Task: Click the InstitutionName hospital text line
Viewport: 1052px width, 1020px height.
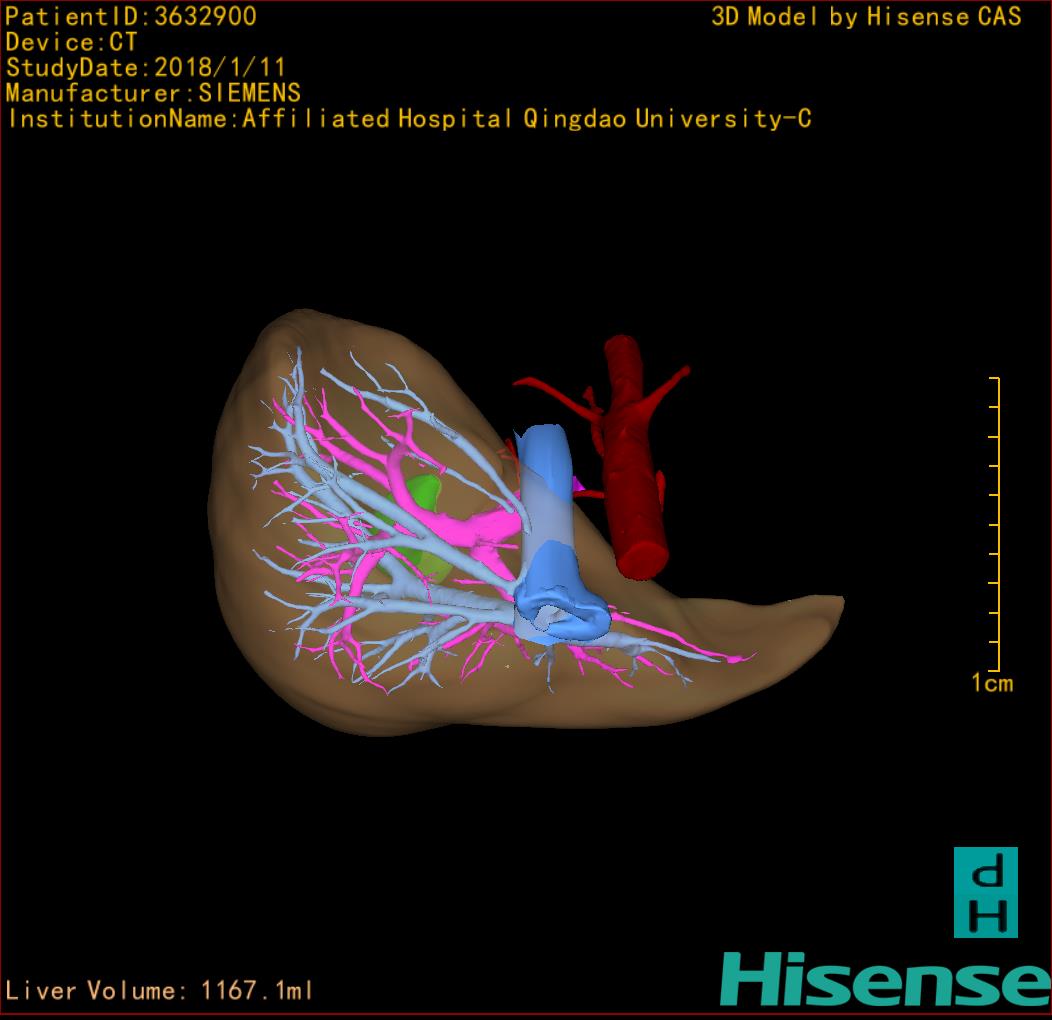Action: (408, 119)
